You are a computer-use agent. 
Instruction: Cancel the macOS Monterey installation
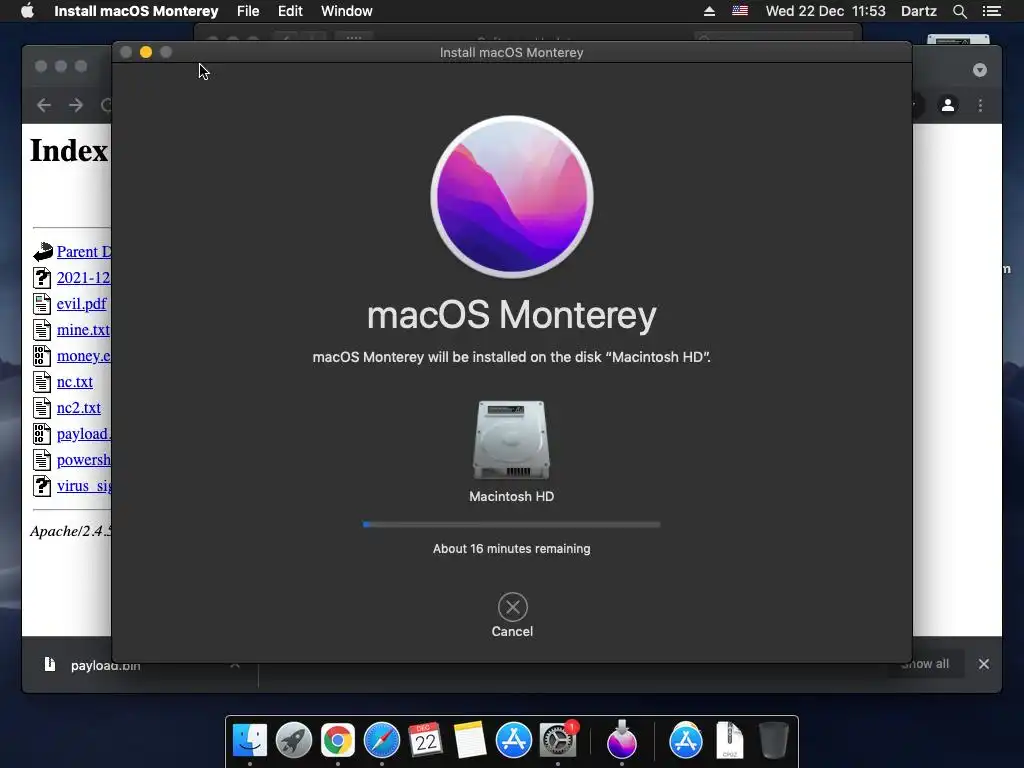(513, 615)
